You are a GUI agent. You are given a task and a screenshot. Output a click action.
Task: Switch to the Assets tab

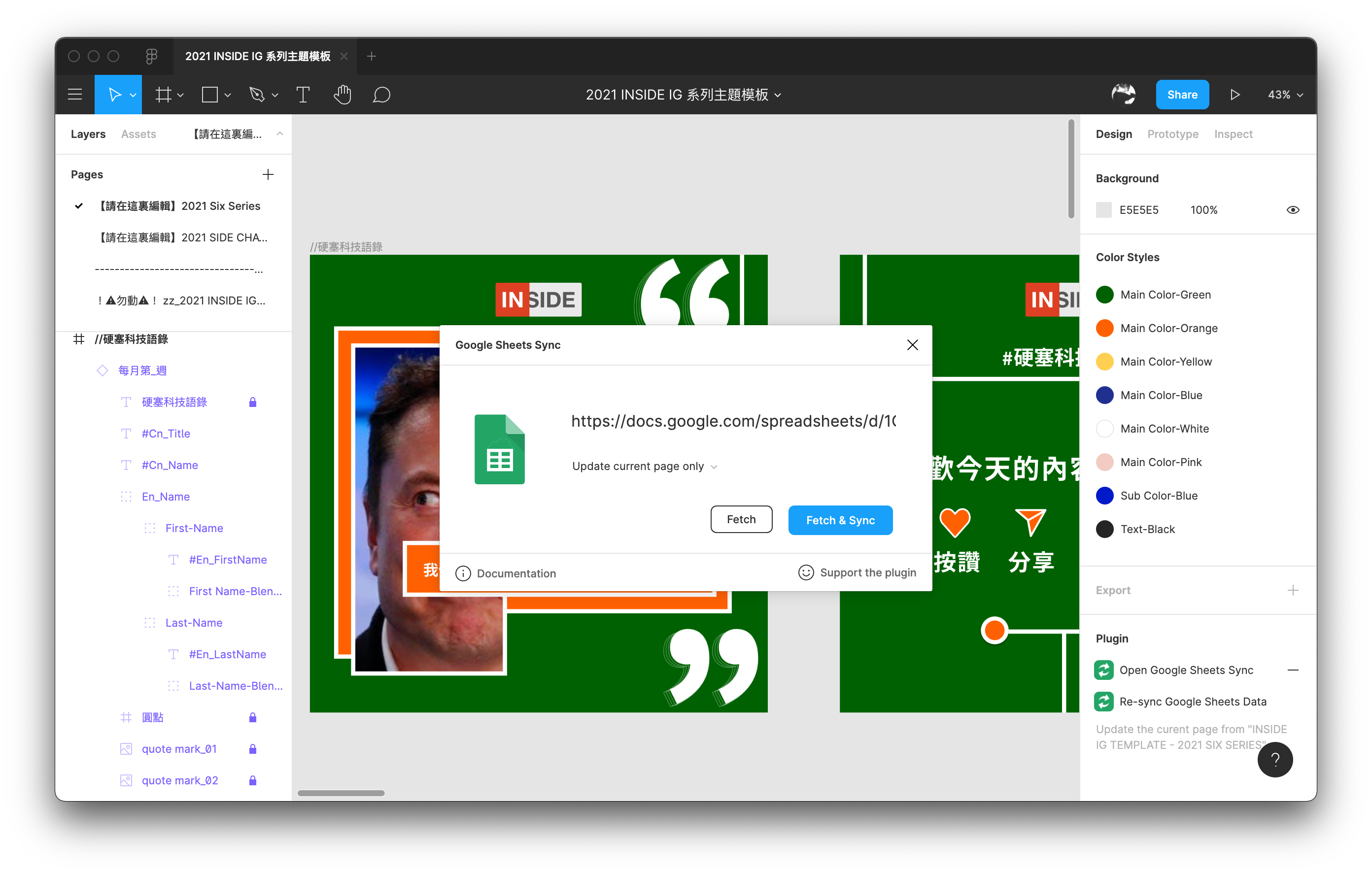pos(138,134)
